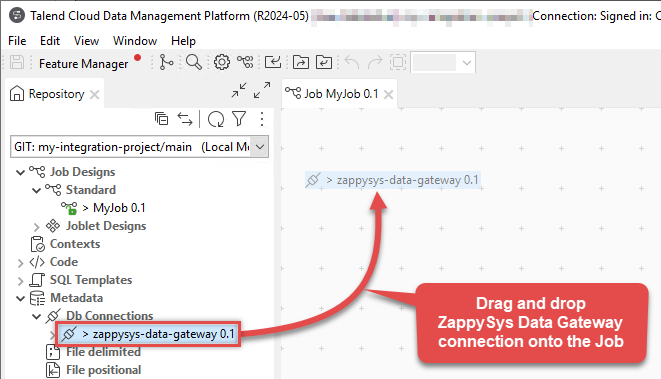The width and height of the screenshot is (661, 379).
Task: Open the Repository three-dot view menu
Action: pyautogui.click(x=262, y=119)
